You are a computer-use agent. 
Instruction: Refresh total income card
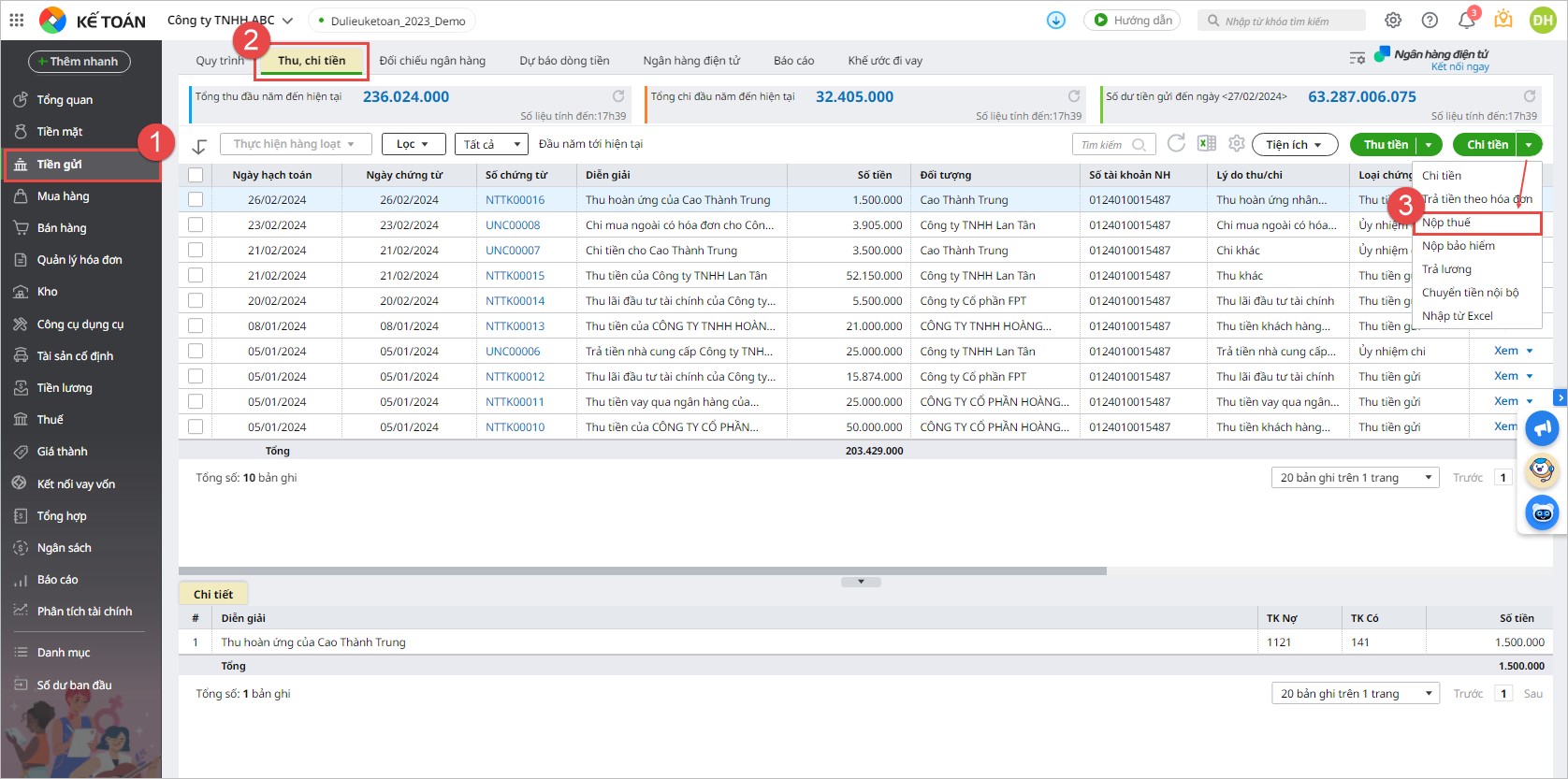tap(618, 96)
